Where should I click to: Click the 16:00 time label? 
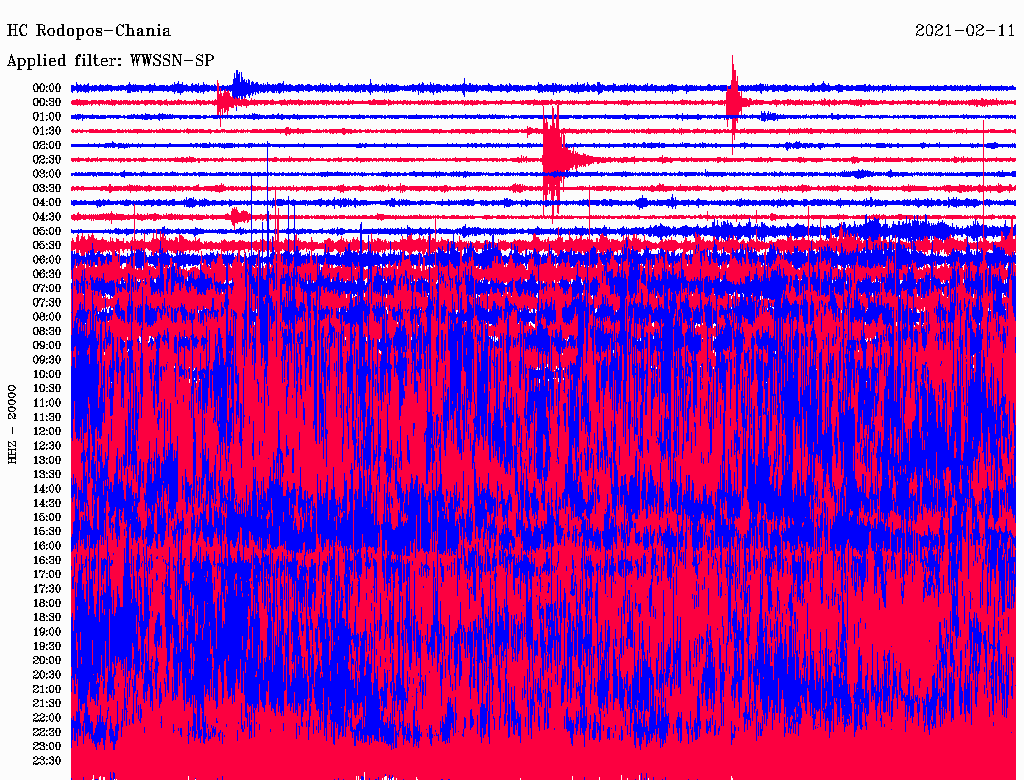(x=47, y=546)
